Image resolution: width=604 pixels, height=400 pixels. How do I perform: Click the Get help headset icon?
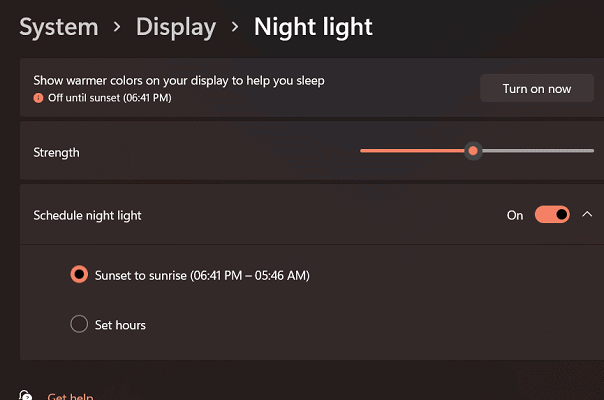tap(25, 395)
